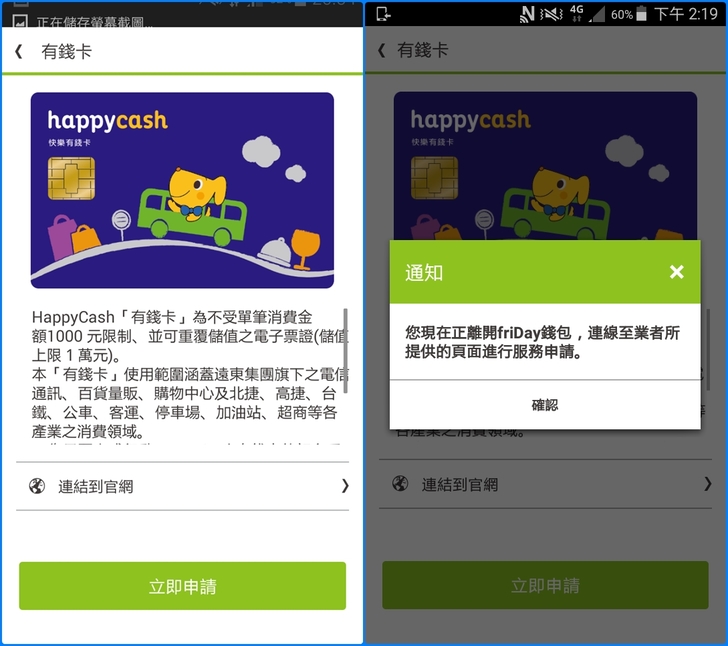Close the 通知 dialog with the X

[x=676, y=272]
